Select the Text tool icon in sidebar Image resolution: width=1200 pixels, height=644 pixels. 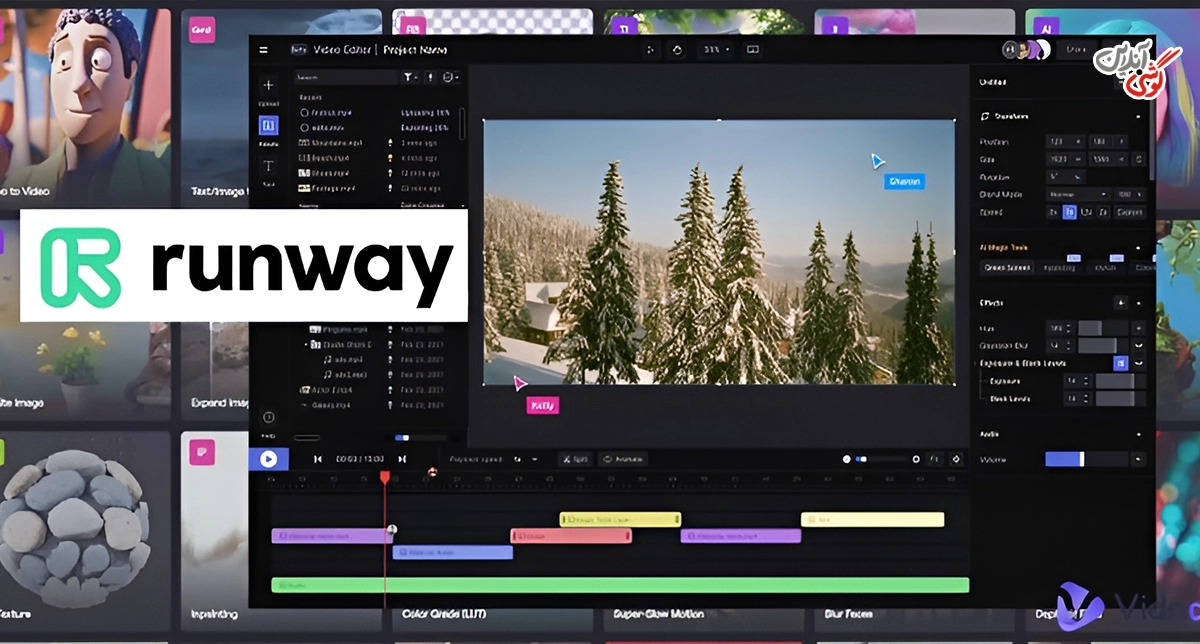click(268, 166)
